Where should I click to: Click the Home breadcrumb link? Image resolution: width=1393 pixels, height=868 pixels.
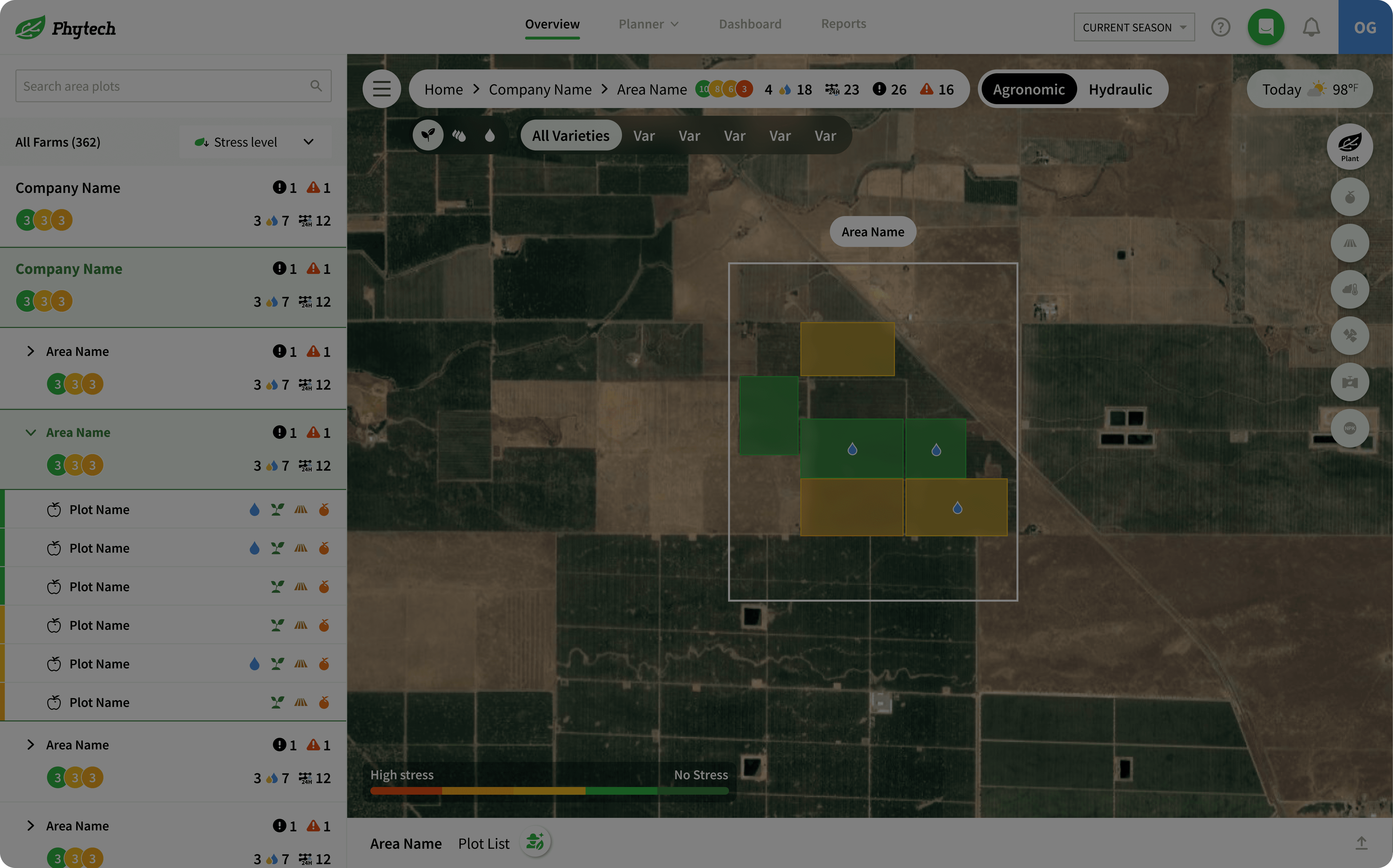pyautogui.click(x=443, y=89)
